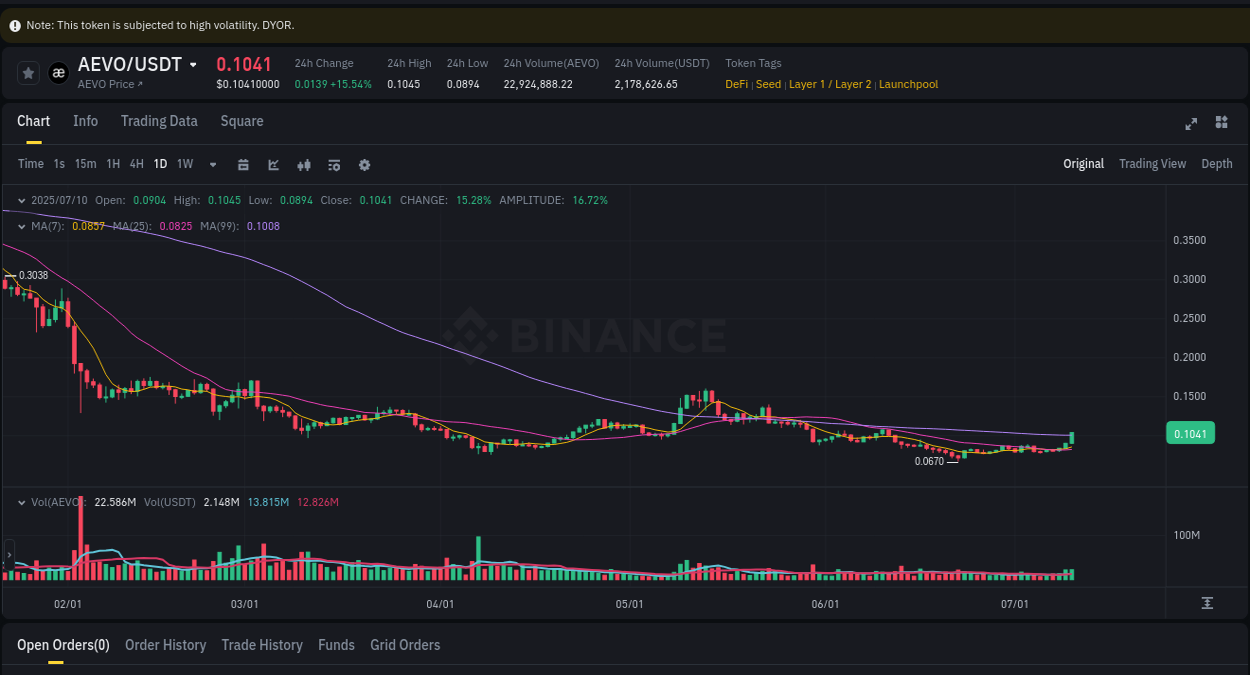The width and height of the screenshot is (1250, 675).
Task: Open the display options list icon
Action: (334, 164)
